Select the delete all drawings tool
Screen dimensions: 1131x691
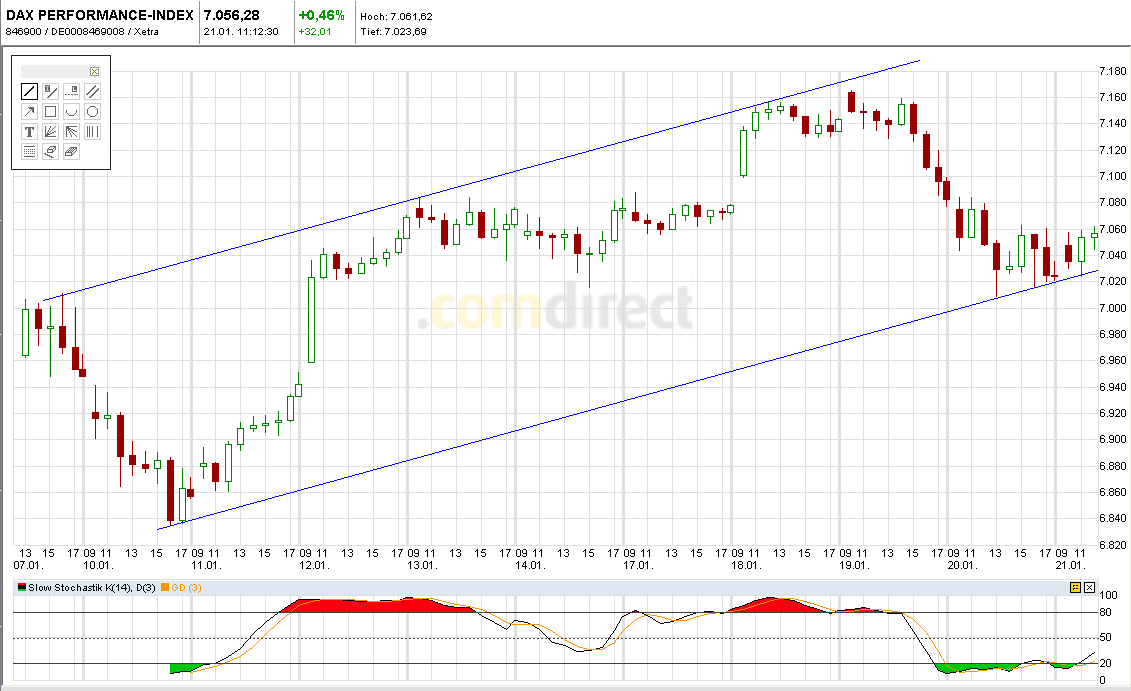tap(70, 151)
